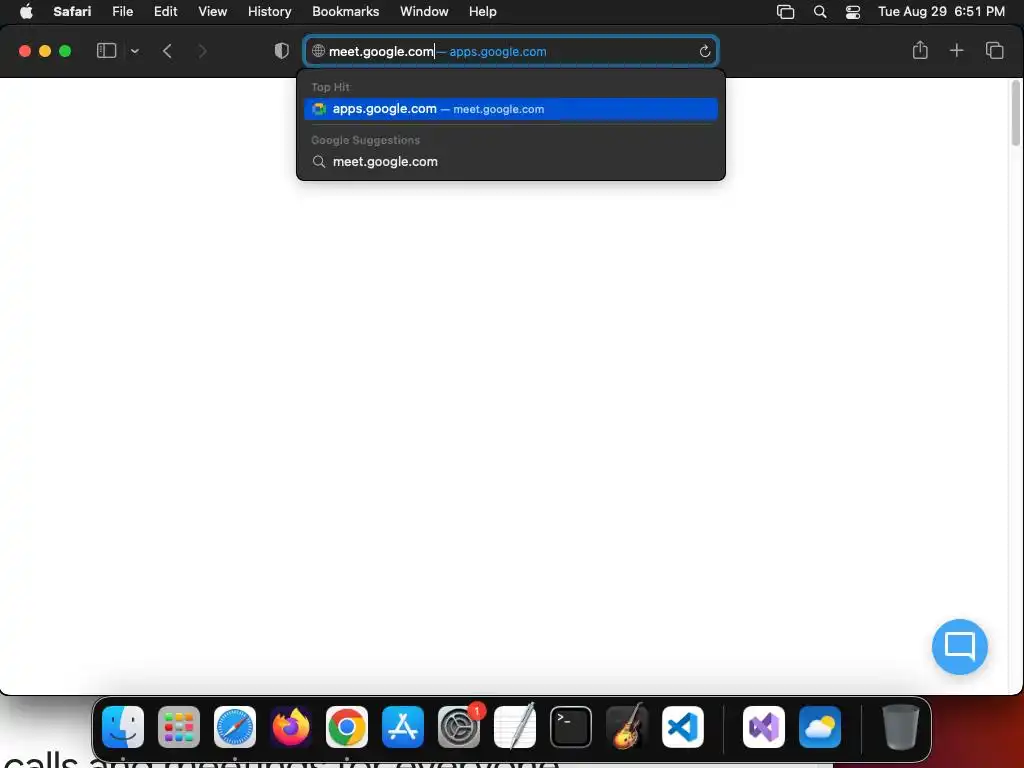Open Launchpad from the Dock
Screen dimensions: 1024x768
click(x=179, y=727)
